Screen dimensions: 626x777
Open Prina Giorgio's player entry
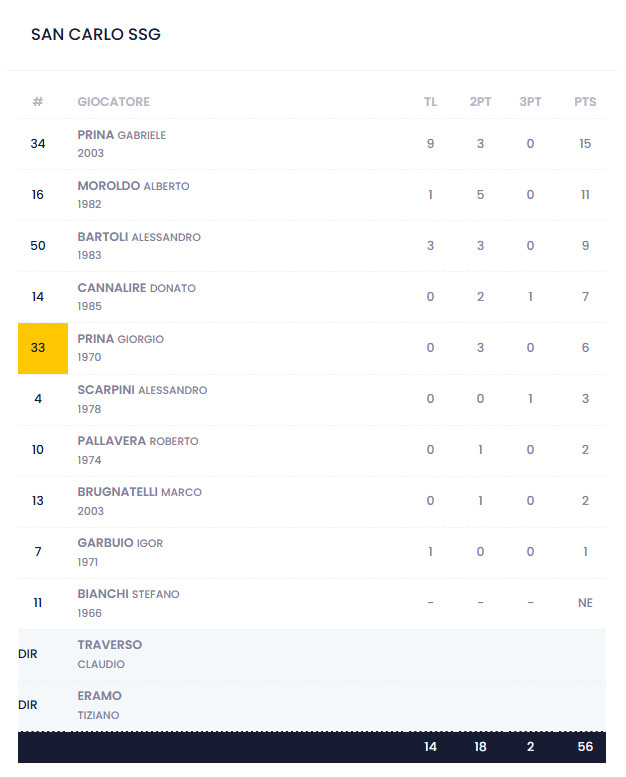[x=120, y=339]
